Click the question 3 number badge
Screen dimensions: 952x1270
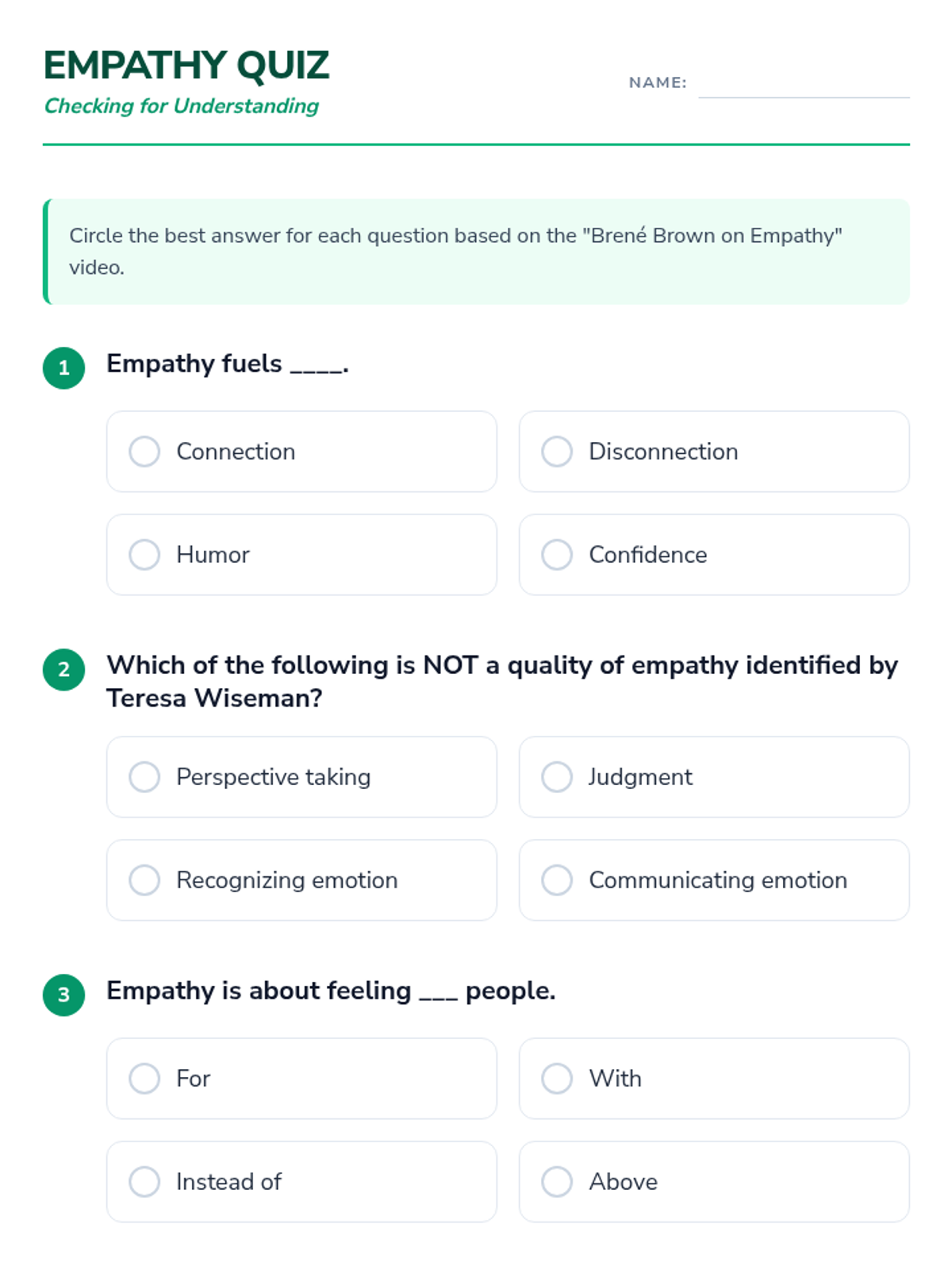(x=64, y=995)
